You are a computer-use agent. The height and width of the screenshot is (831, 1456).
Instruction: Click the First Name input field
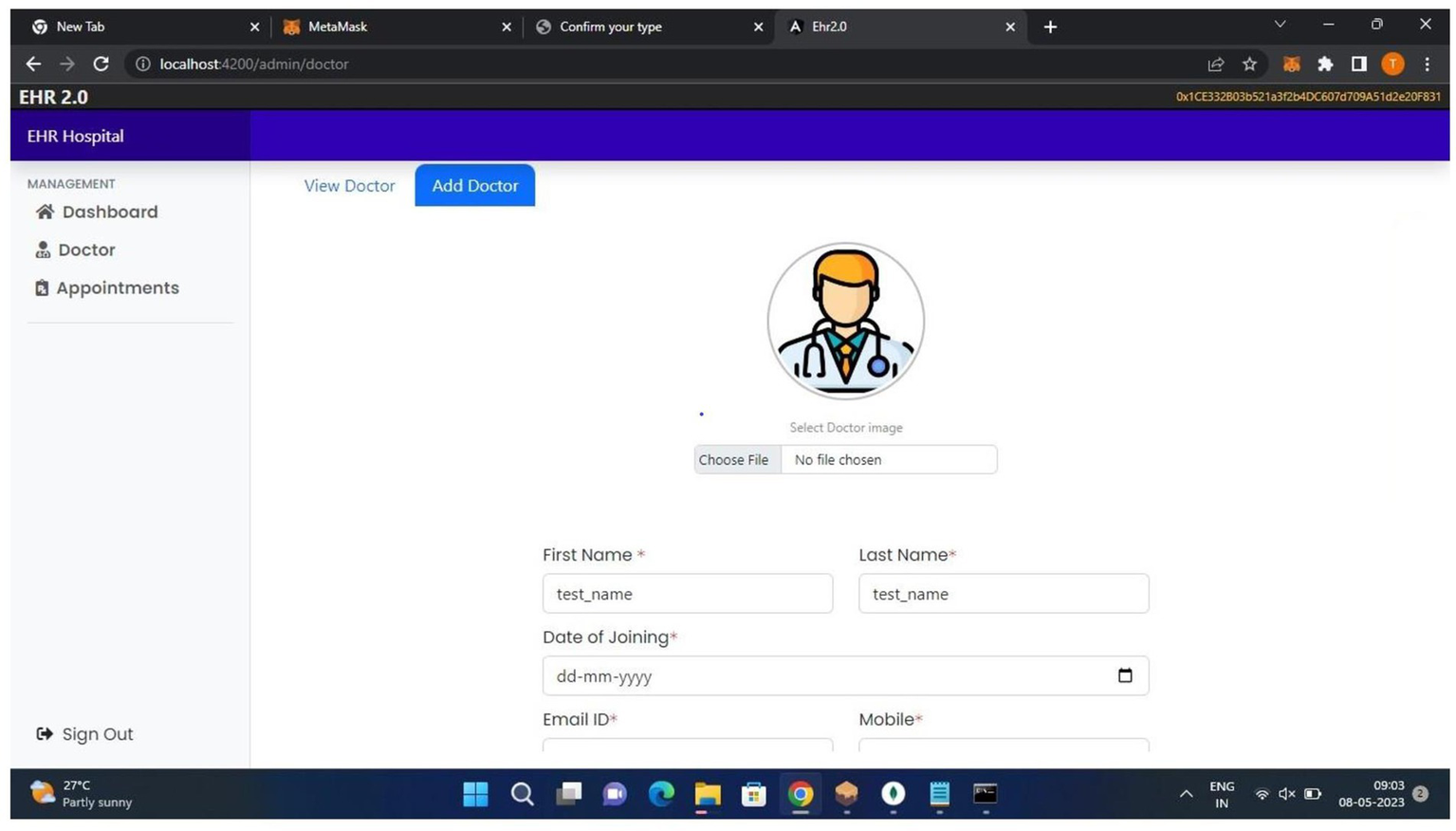click(x=687, y=594)
